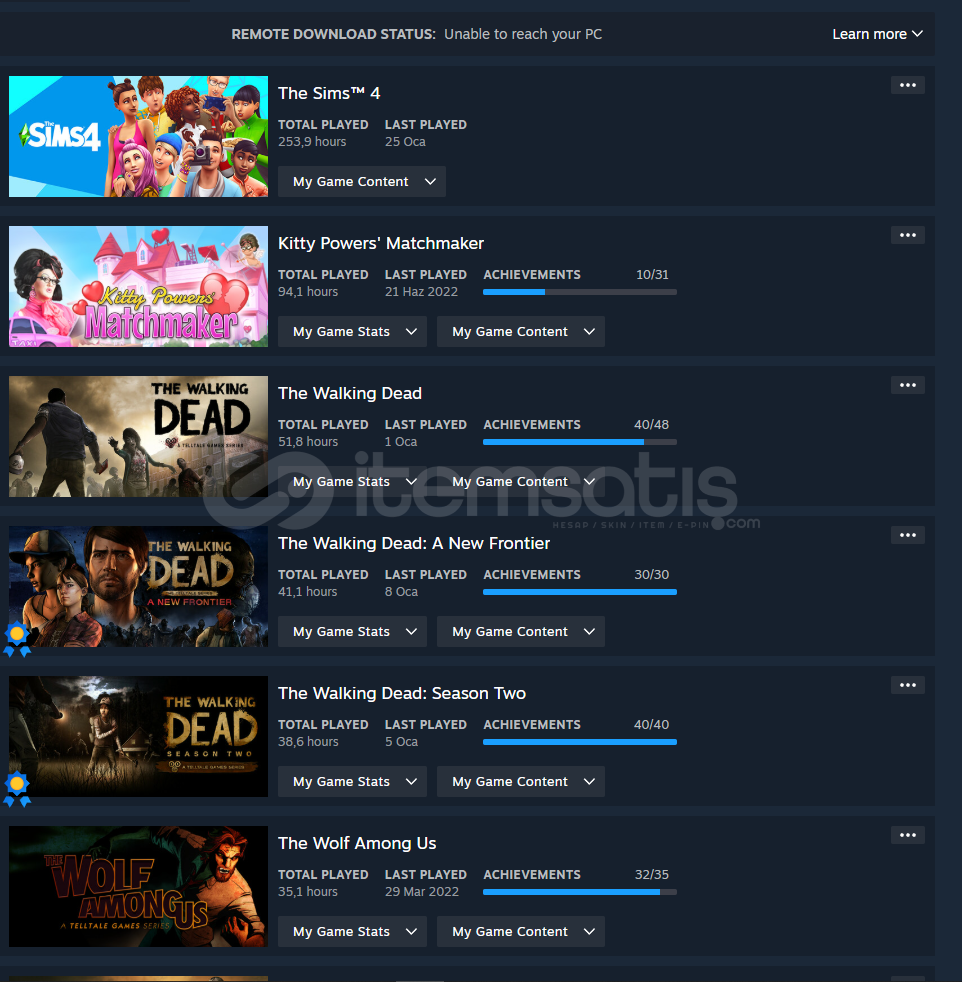Open the three-dot options for The Wolf Among Us
Image resolution: width=962 pixels, height=982 pixels.
pos(908,835)
